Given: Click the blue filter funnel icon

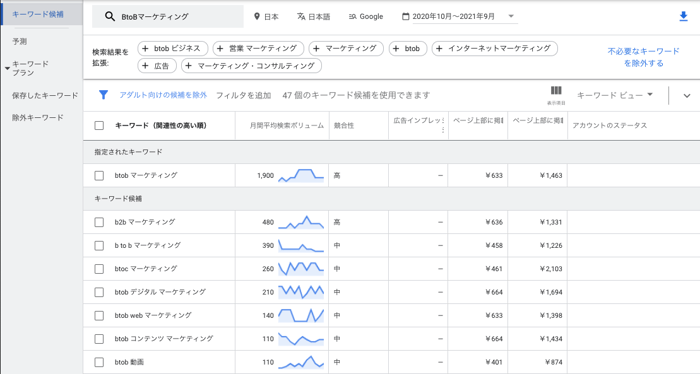Looking at the screenshot, I should 103,95.
